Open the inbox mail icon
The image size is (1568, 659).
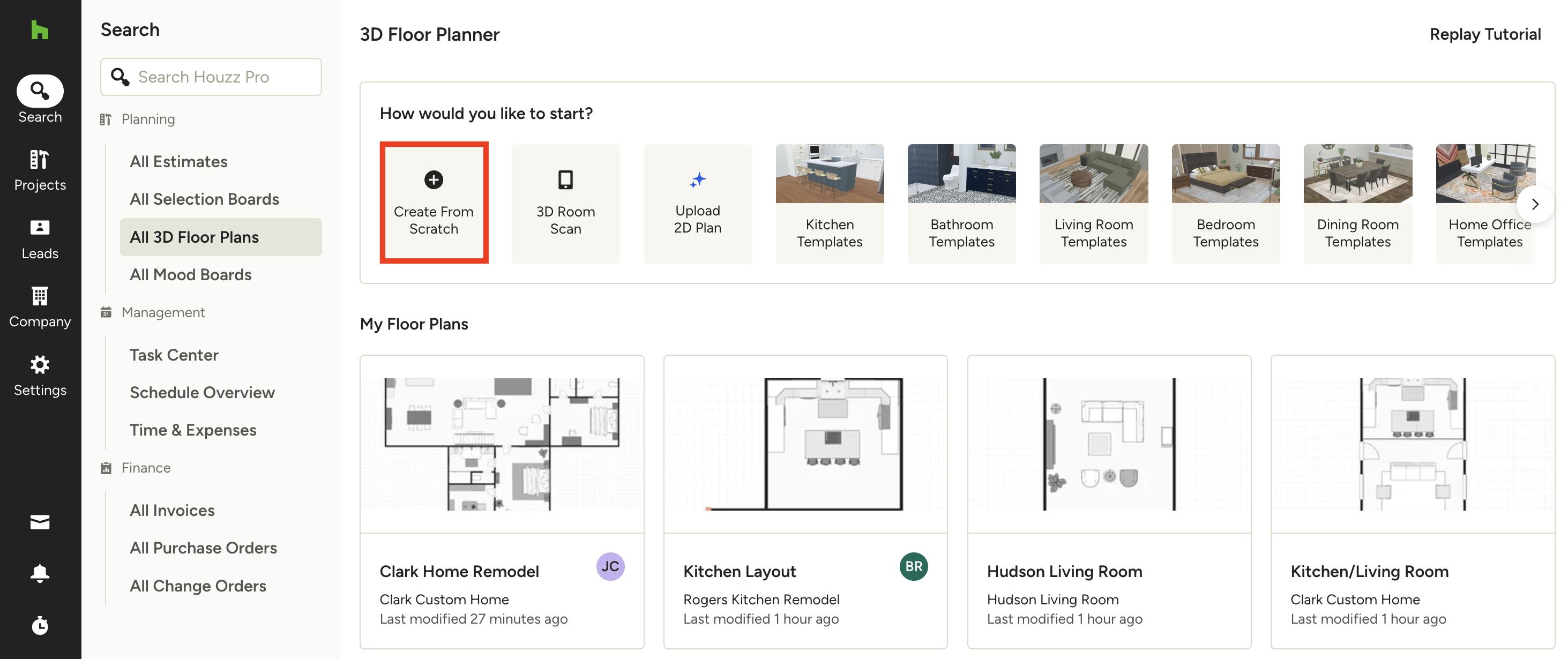pos(40,521)
